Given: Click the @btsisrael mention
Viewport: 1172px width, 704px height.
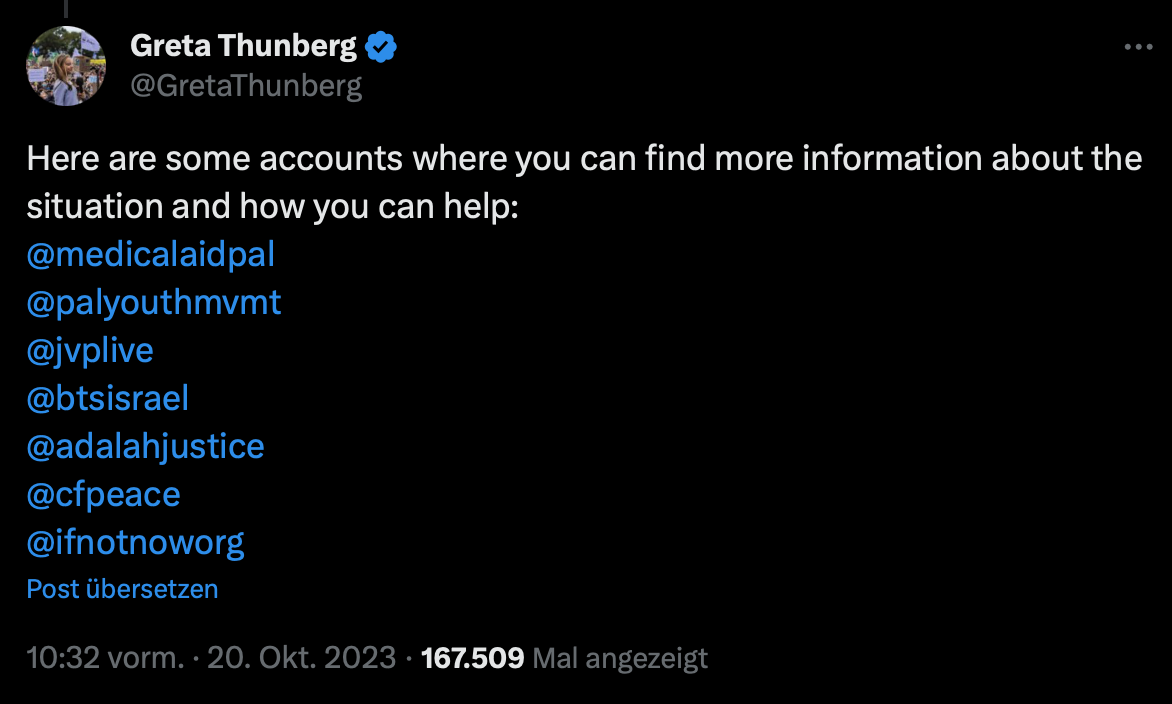Looking at the screenshot, I should [x=108, y=399].
